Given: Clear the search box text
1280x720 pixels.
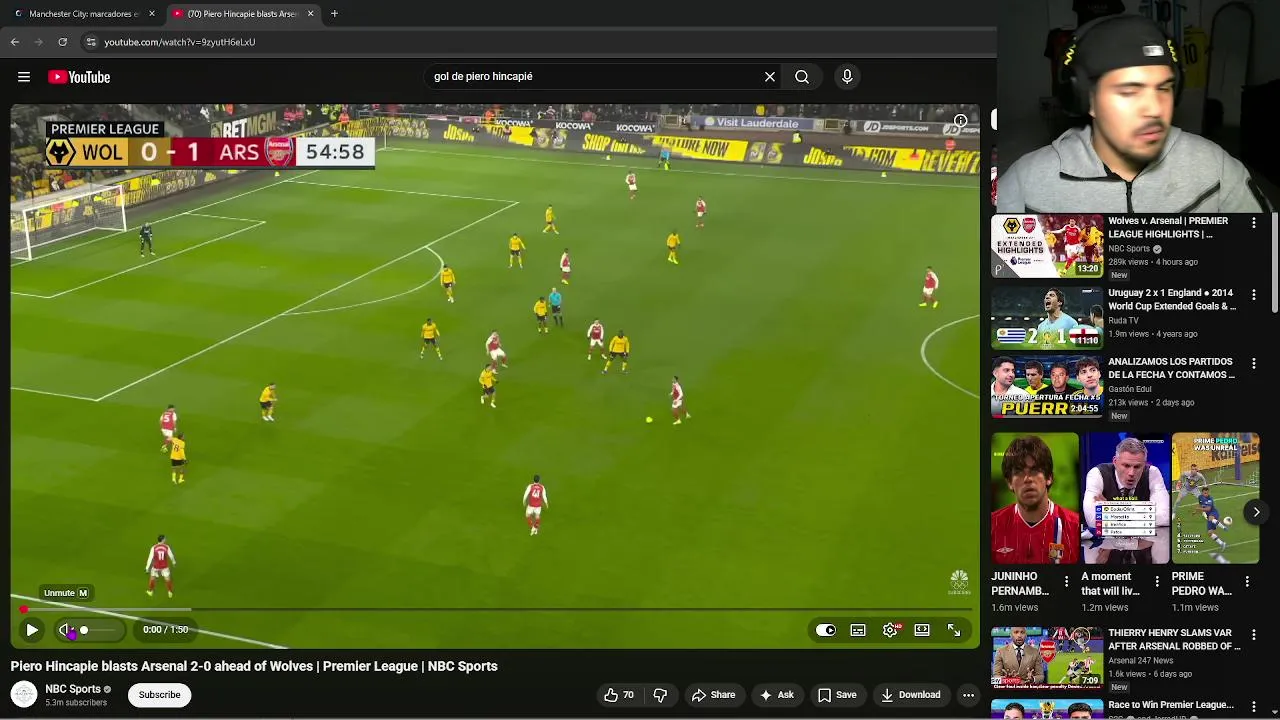Looking at the screenshot, I should tap(770, 76).
